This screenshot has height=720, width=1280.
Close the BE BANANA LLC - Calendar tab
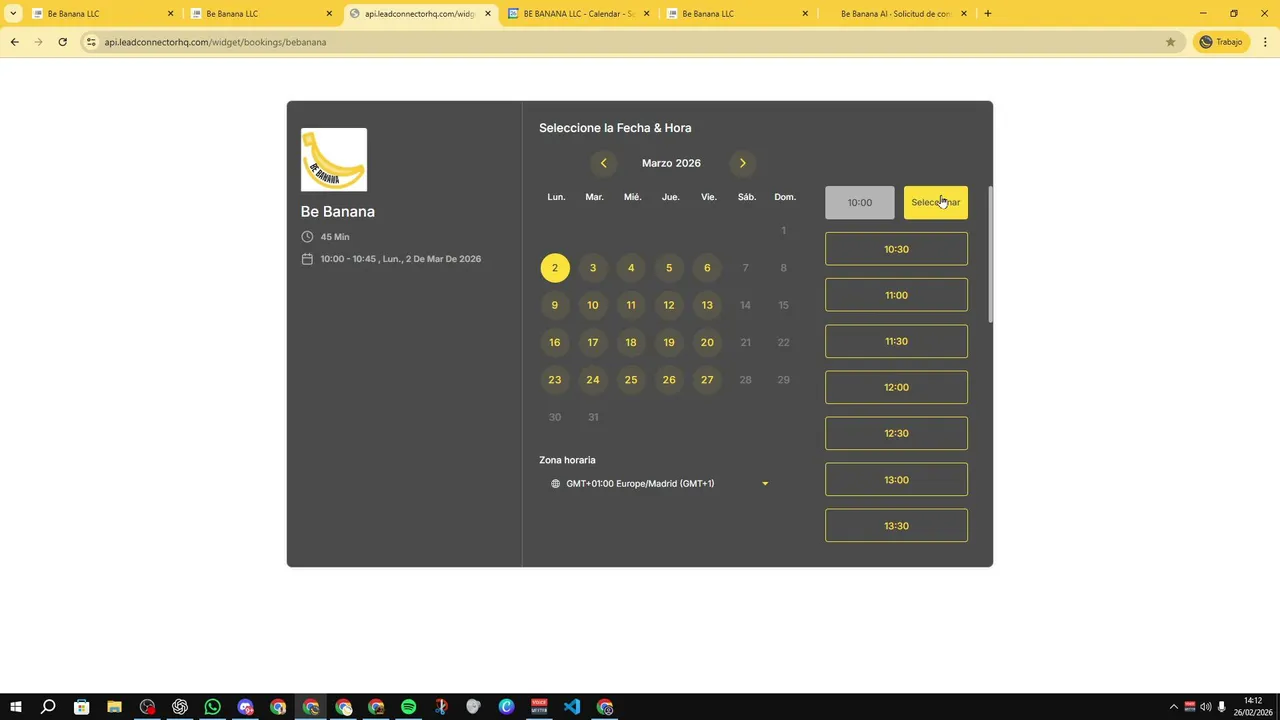pyautogui.click(x=646, y=14)
